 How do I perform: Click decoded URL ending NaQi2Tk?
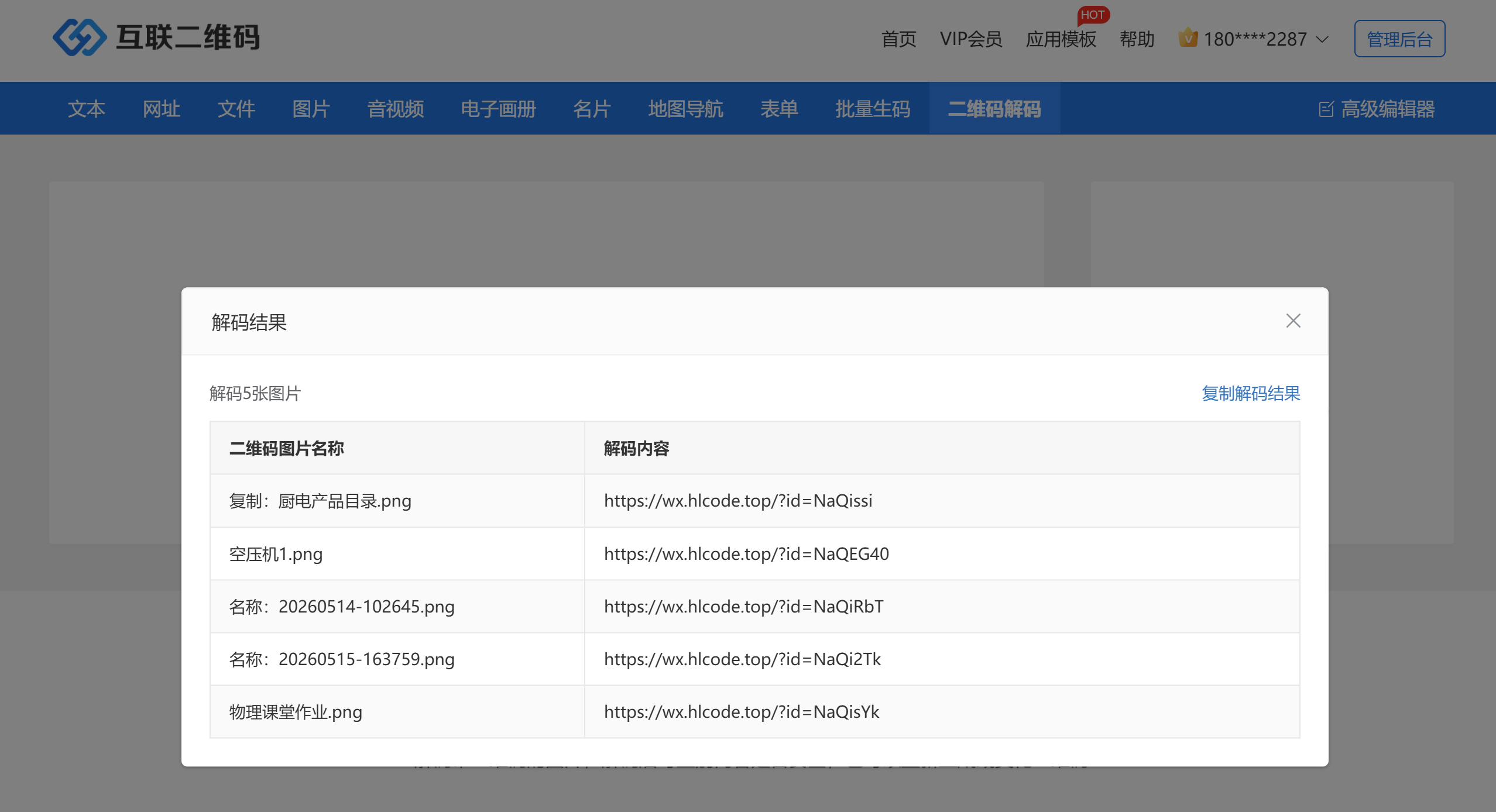tap(742, 659)
